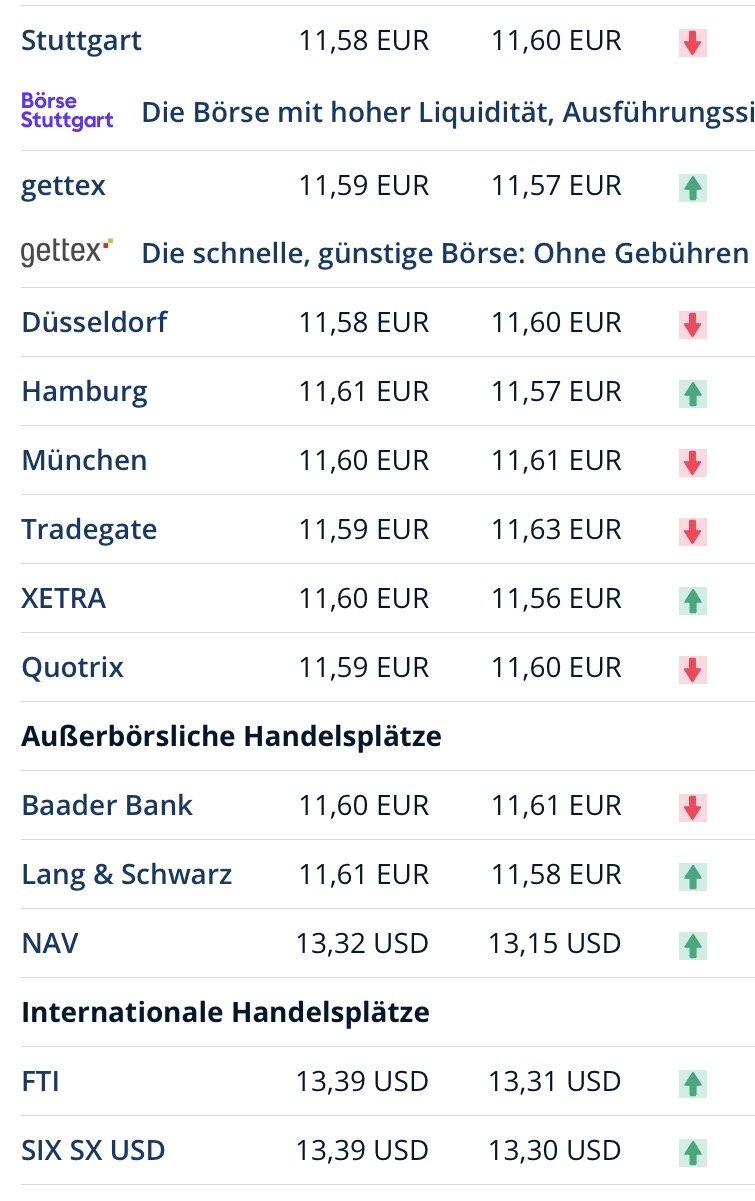This screenshot has height=1201, width=755.
Task: Open the Quotrix exchange link
Action: [72, 667]
